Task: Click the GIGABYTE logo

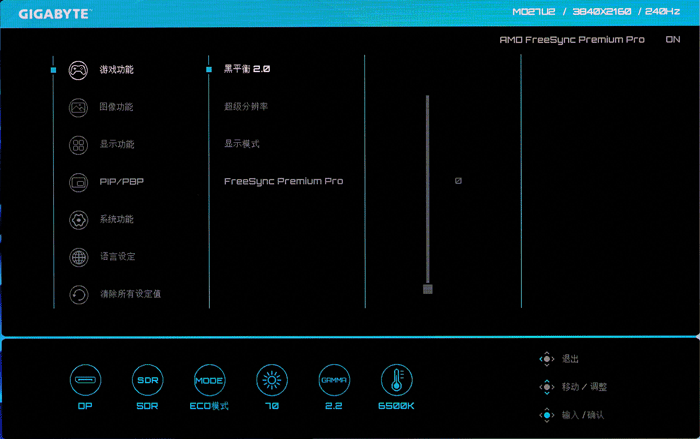Action: 54,14
